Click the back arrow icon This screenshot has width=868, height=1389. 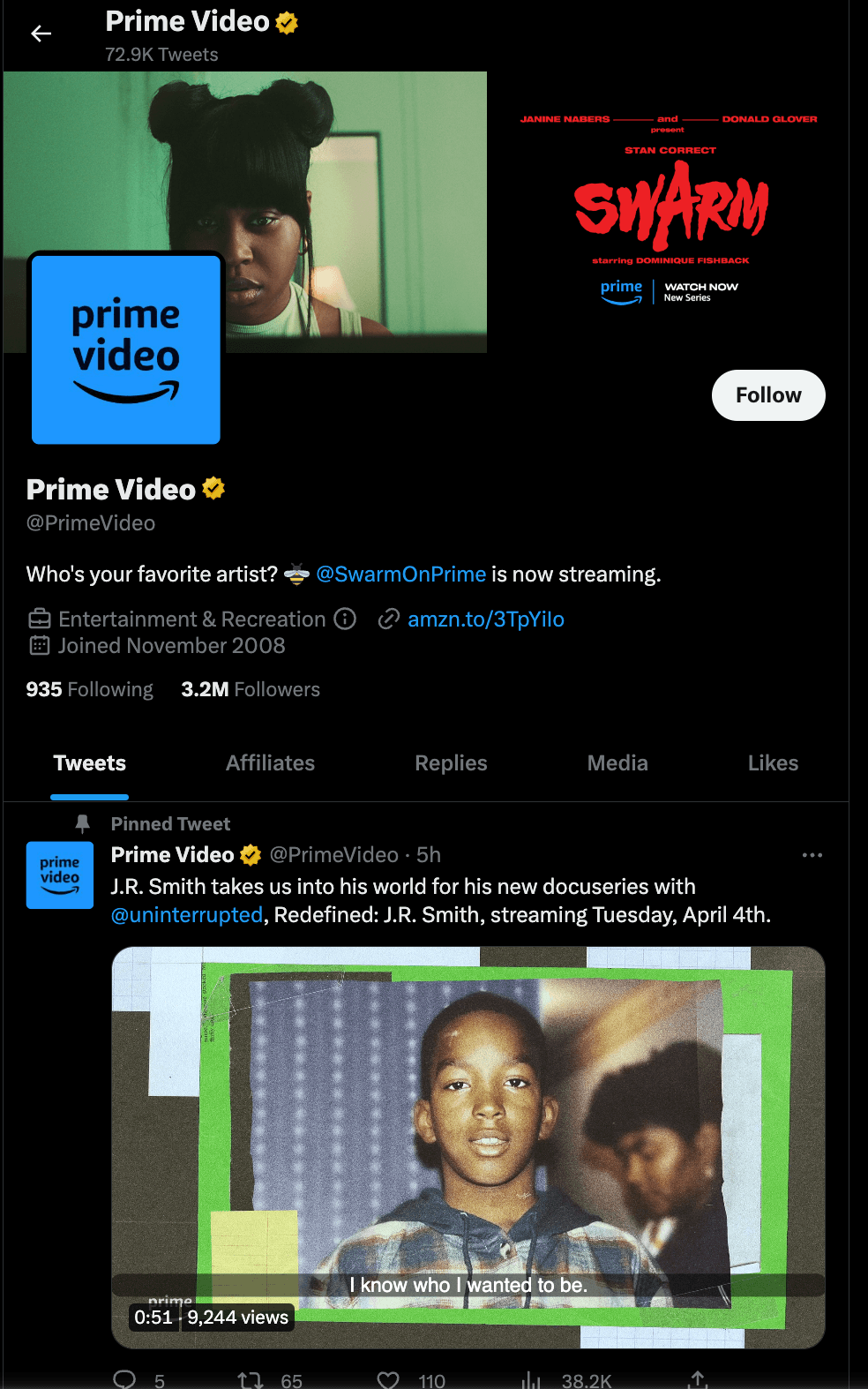coord(41,34)
